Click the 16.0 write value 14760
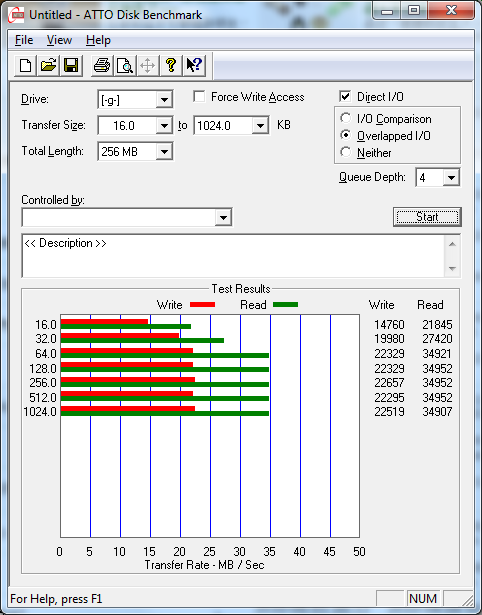This screenshot has width=482, height=615. click(x=389, y=325)
